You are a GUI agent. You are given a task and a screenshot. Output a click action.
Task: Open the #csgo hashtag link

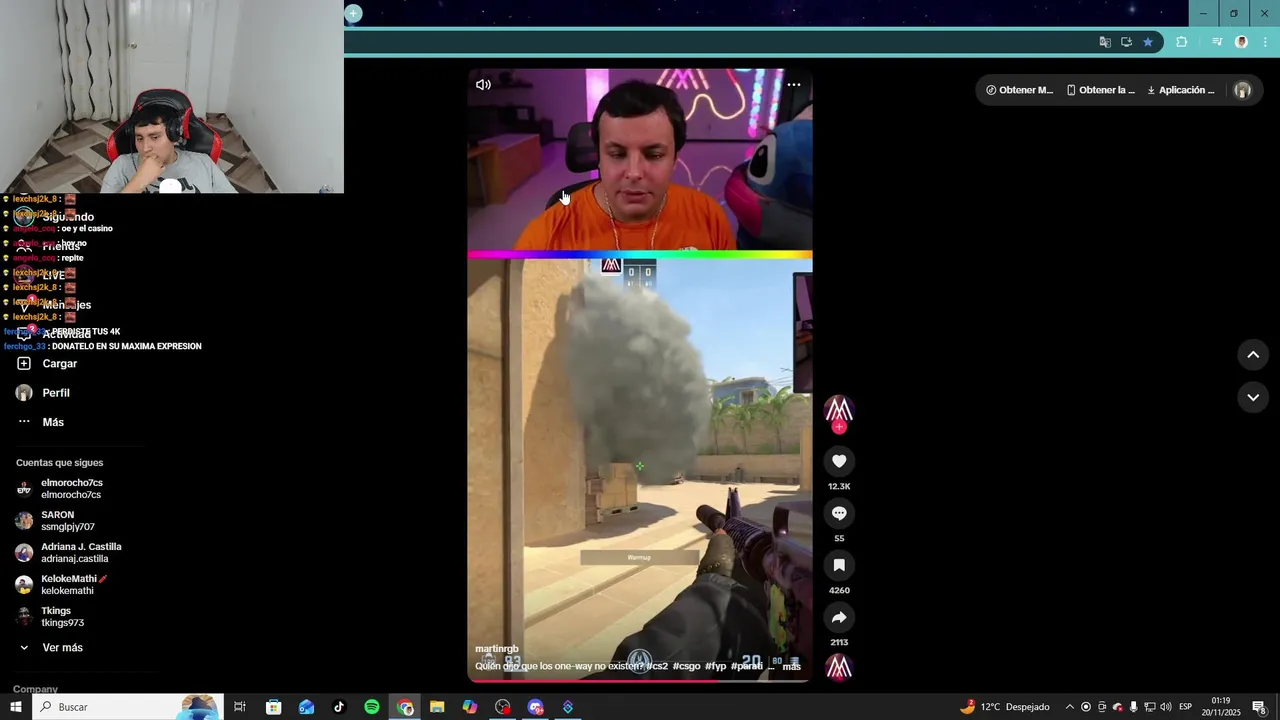click(x=686, y=666)
